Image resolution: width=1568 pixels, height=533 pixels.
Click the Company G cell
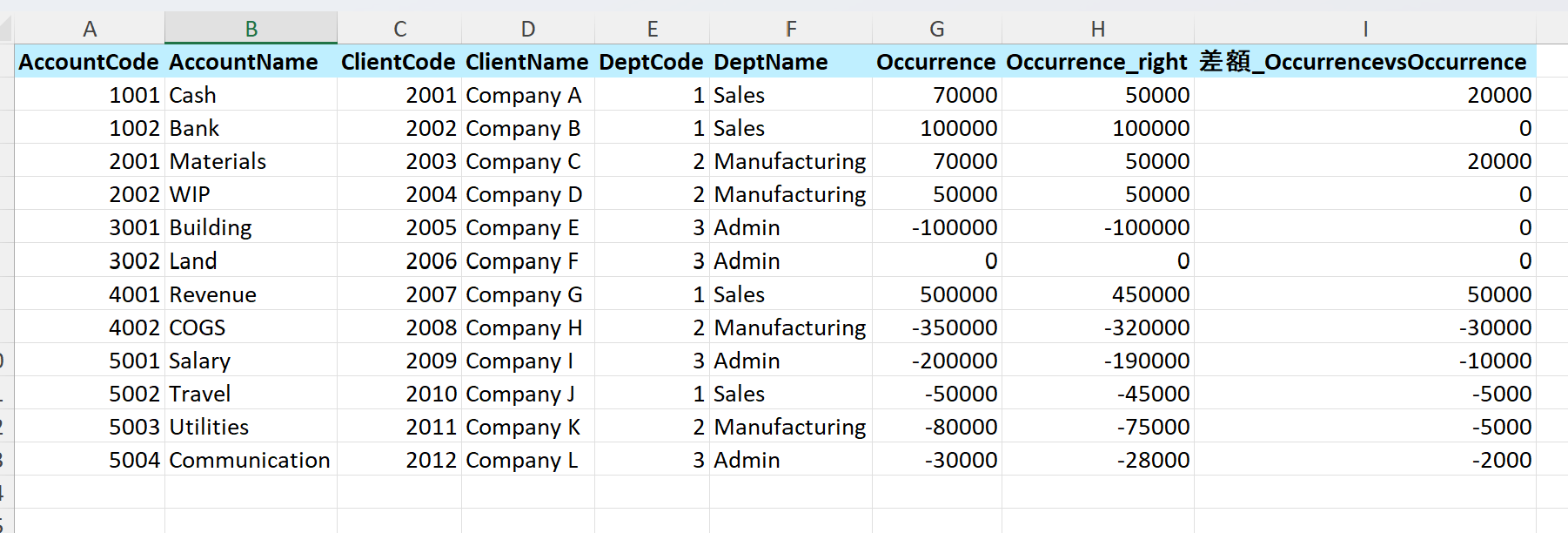click(x=524, y=294)
